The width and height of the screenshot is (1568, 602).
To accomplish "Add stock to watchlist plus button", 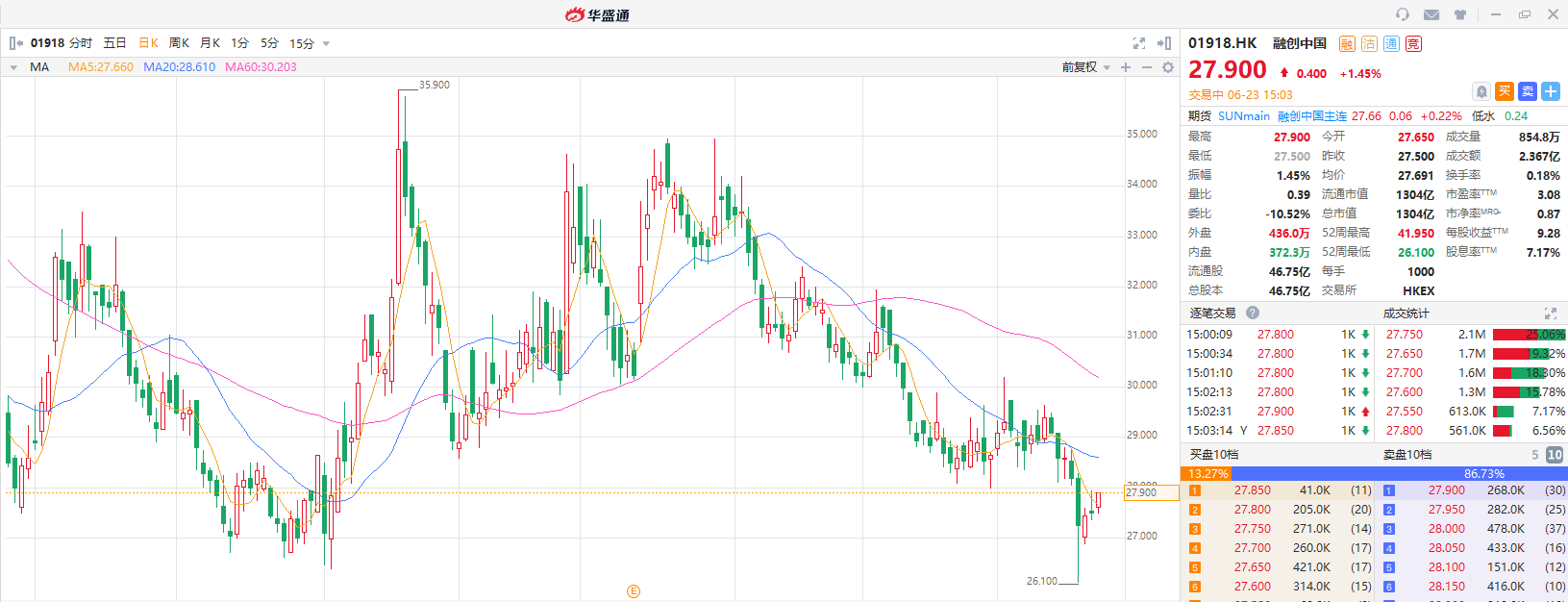I will point(1551,91).
